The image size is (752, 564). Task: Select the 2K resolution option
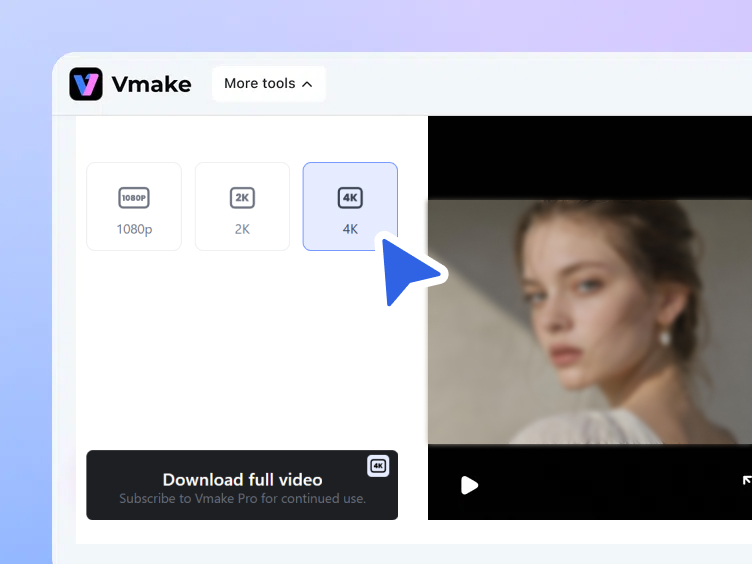(x=242, y=206)
